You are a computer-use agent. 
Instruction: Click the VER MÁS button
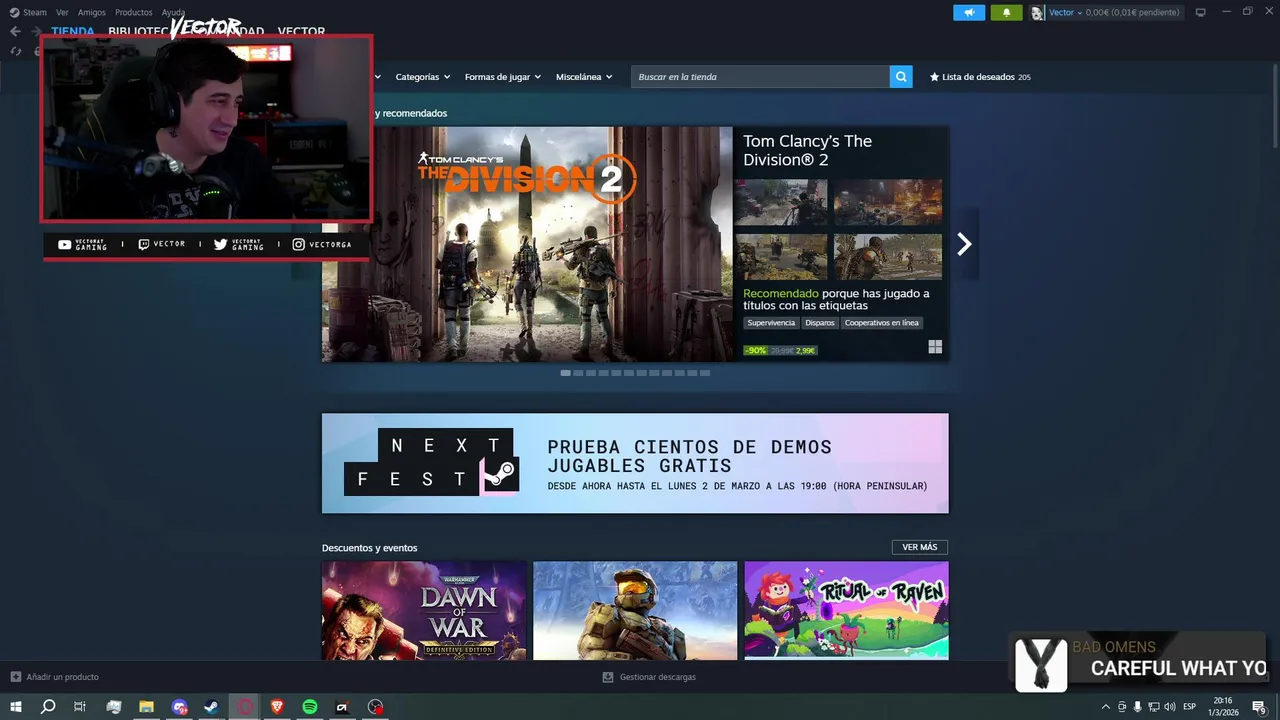(x=920, y=547)
